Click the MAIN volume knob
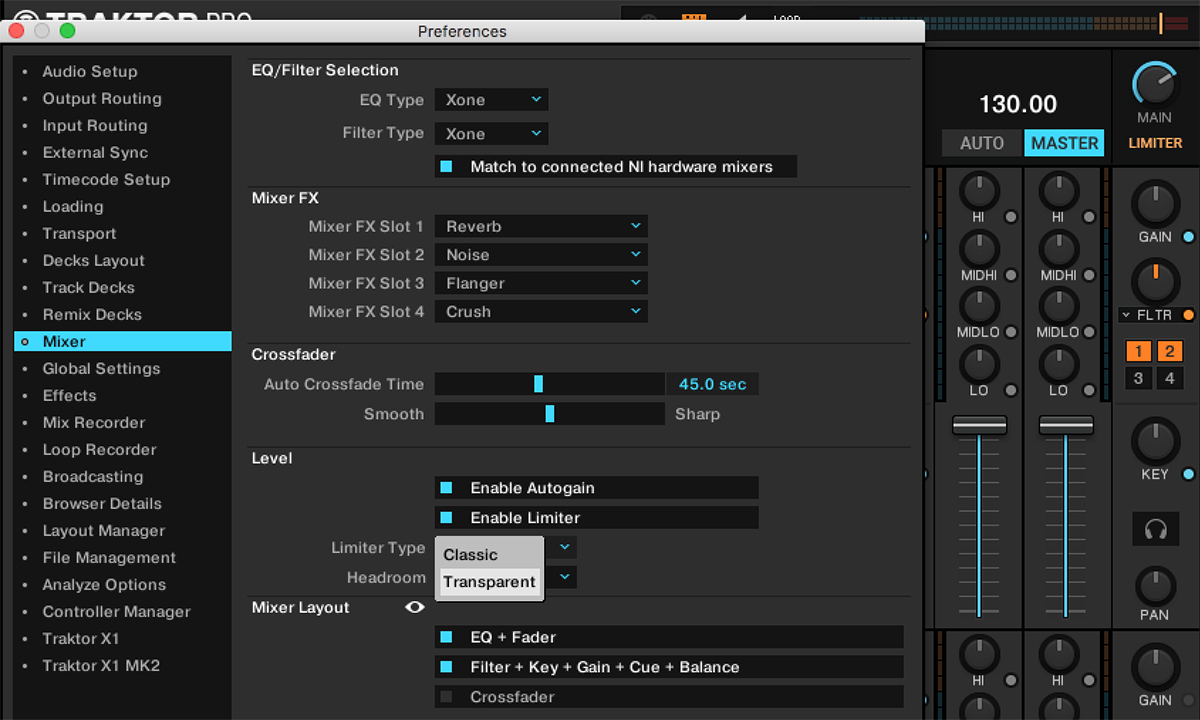 click(1155, 85)
